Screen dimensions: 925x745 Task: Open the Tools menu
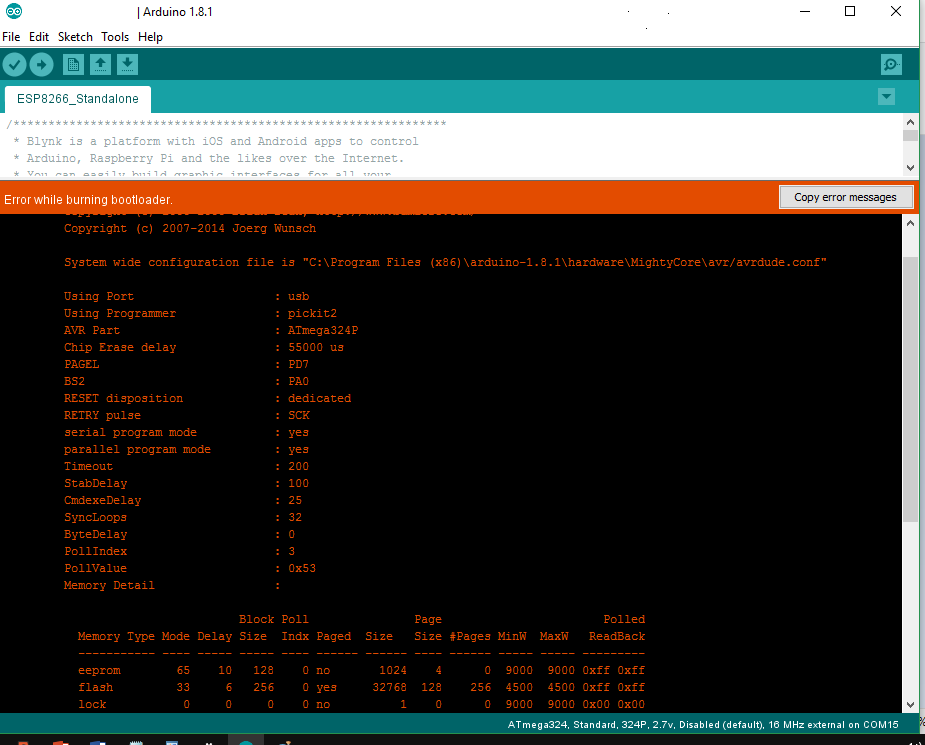tap(115, 37)
